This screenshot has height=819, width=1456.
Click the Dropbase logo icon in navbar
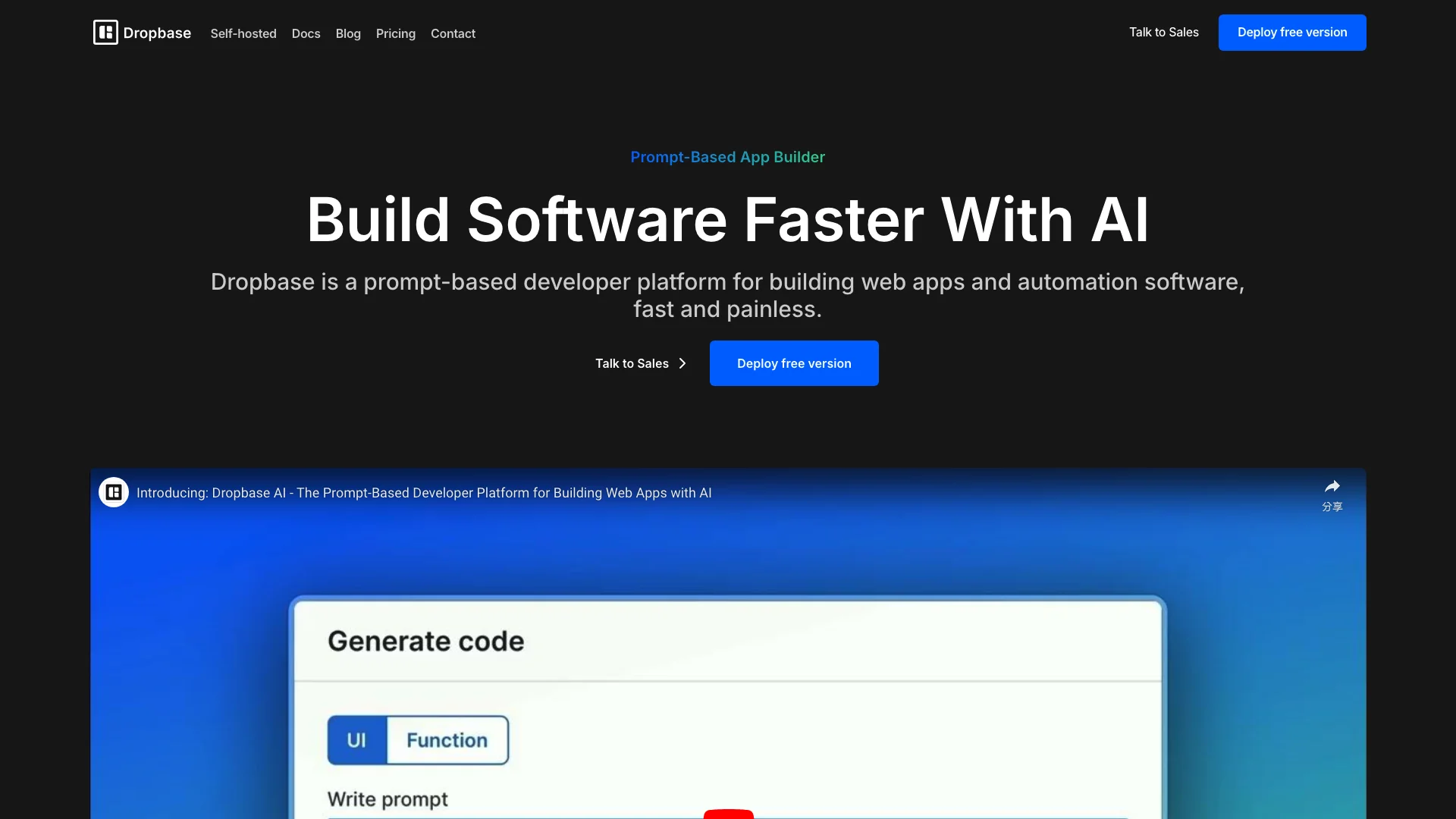coord(105,33)
